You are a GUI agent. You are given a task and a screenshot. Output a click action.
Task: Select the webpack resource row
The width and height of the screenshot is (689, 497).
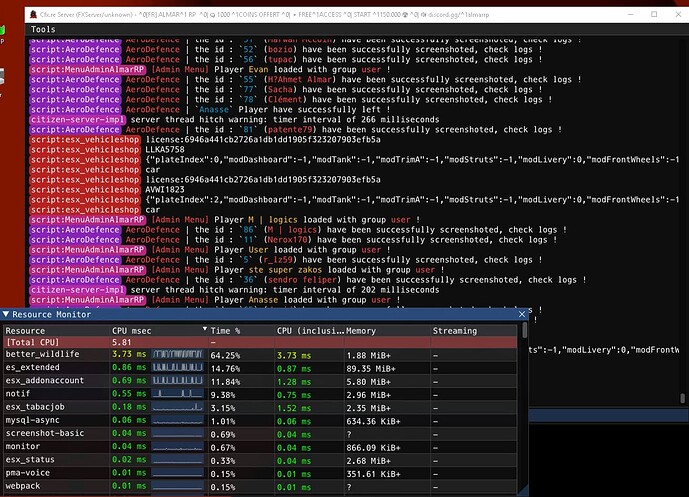[261, 486]
